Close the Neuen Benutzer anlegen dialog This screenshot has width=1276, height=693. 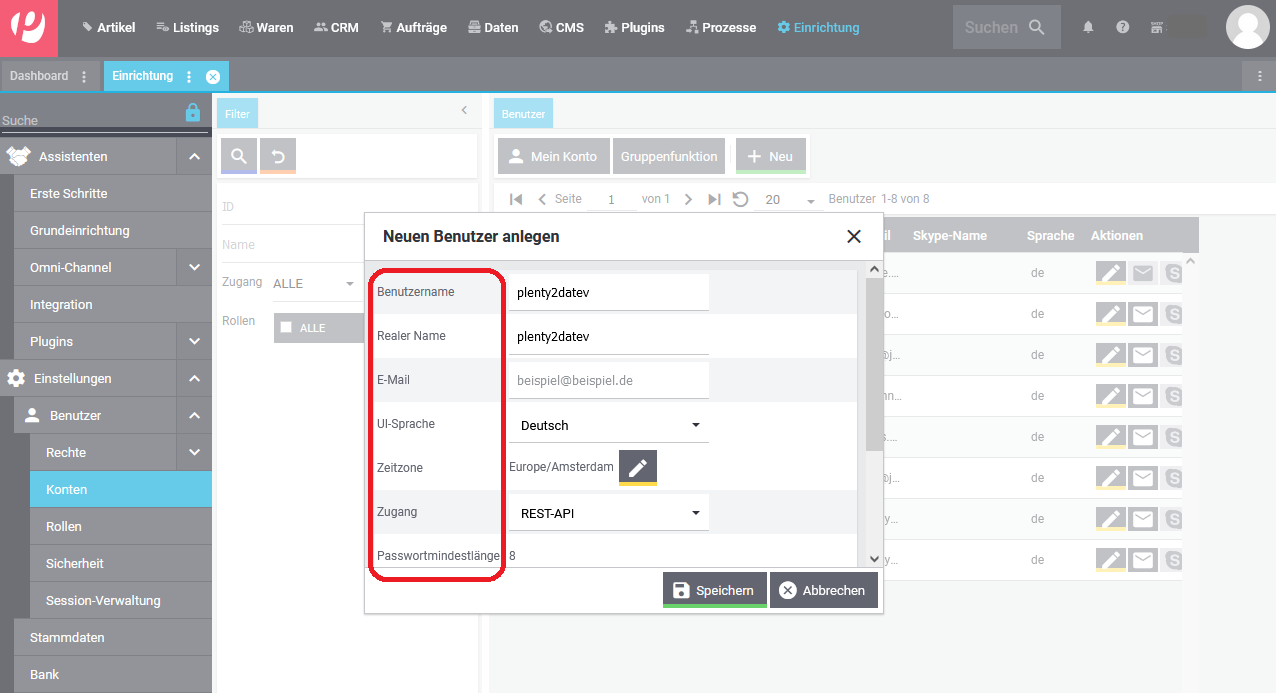tap(853, 237)
